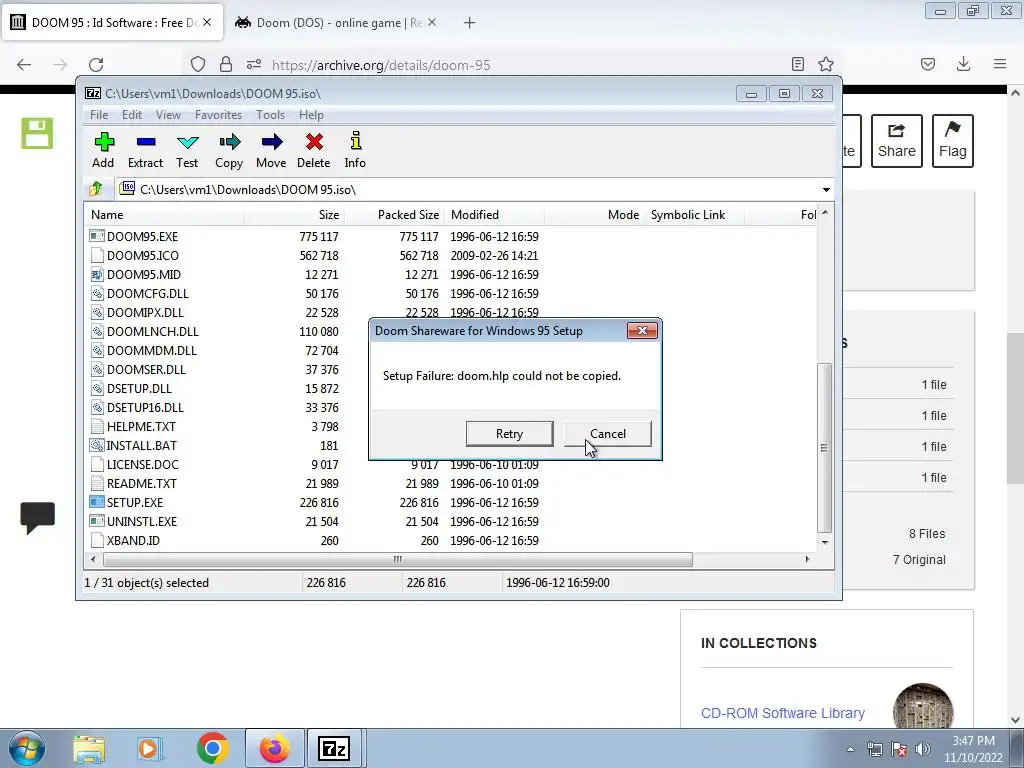1024x768 pixels.
Task: Open the Firefox hamburger menu
Action: coord(1000,64)
